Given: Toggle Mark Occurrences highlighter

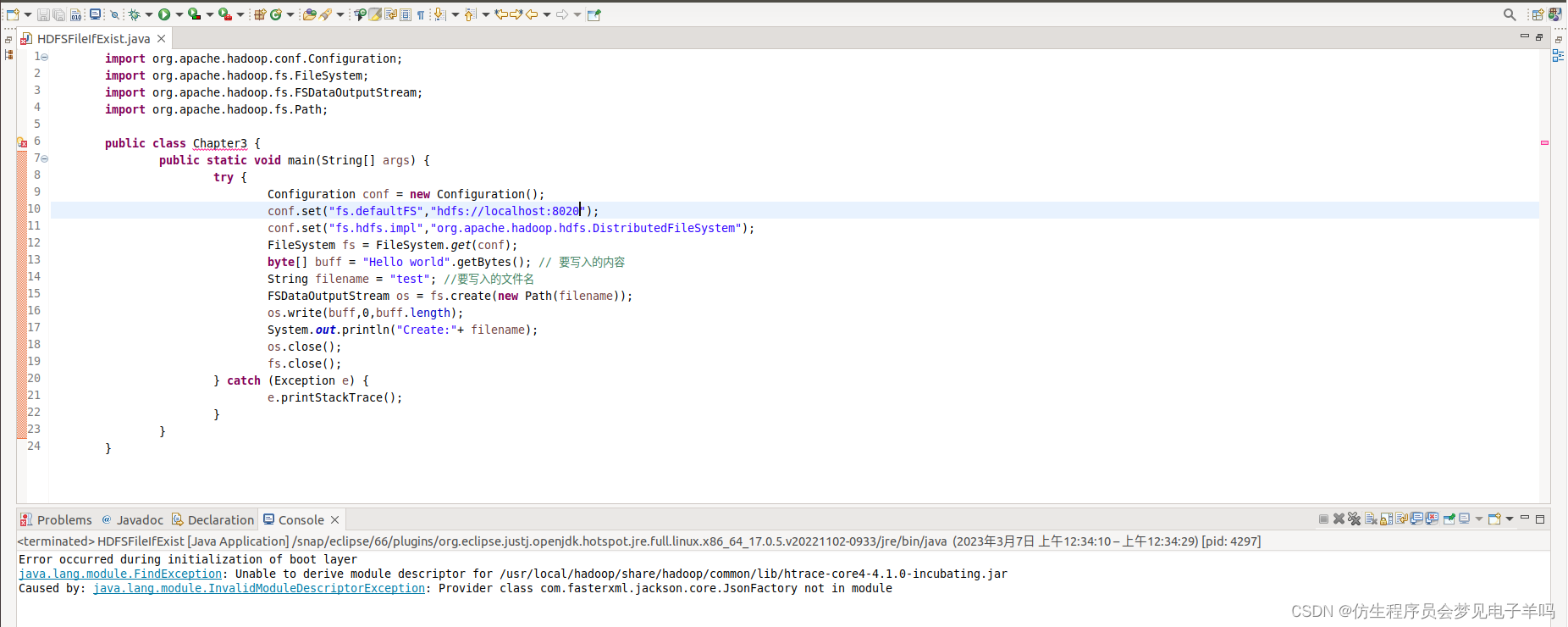Looking at the screenshot, I should tap(375, 14).
